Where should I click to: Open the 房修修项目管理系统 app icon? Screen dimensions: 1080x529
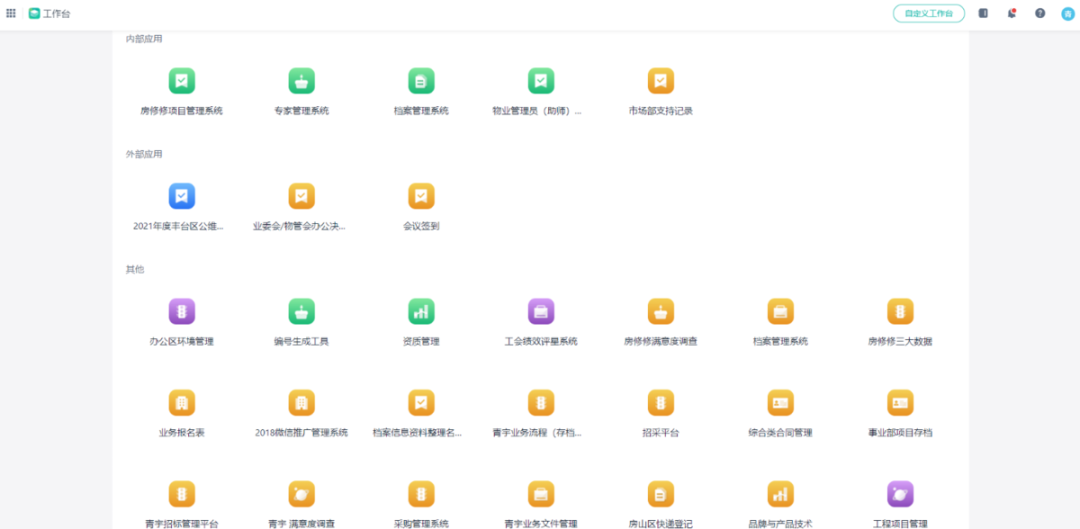click(x=182, y=81)
